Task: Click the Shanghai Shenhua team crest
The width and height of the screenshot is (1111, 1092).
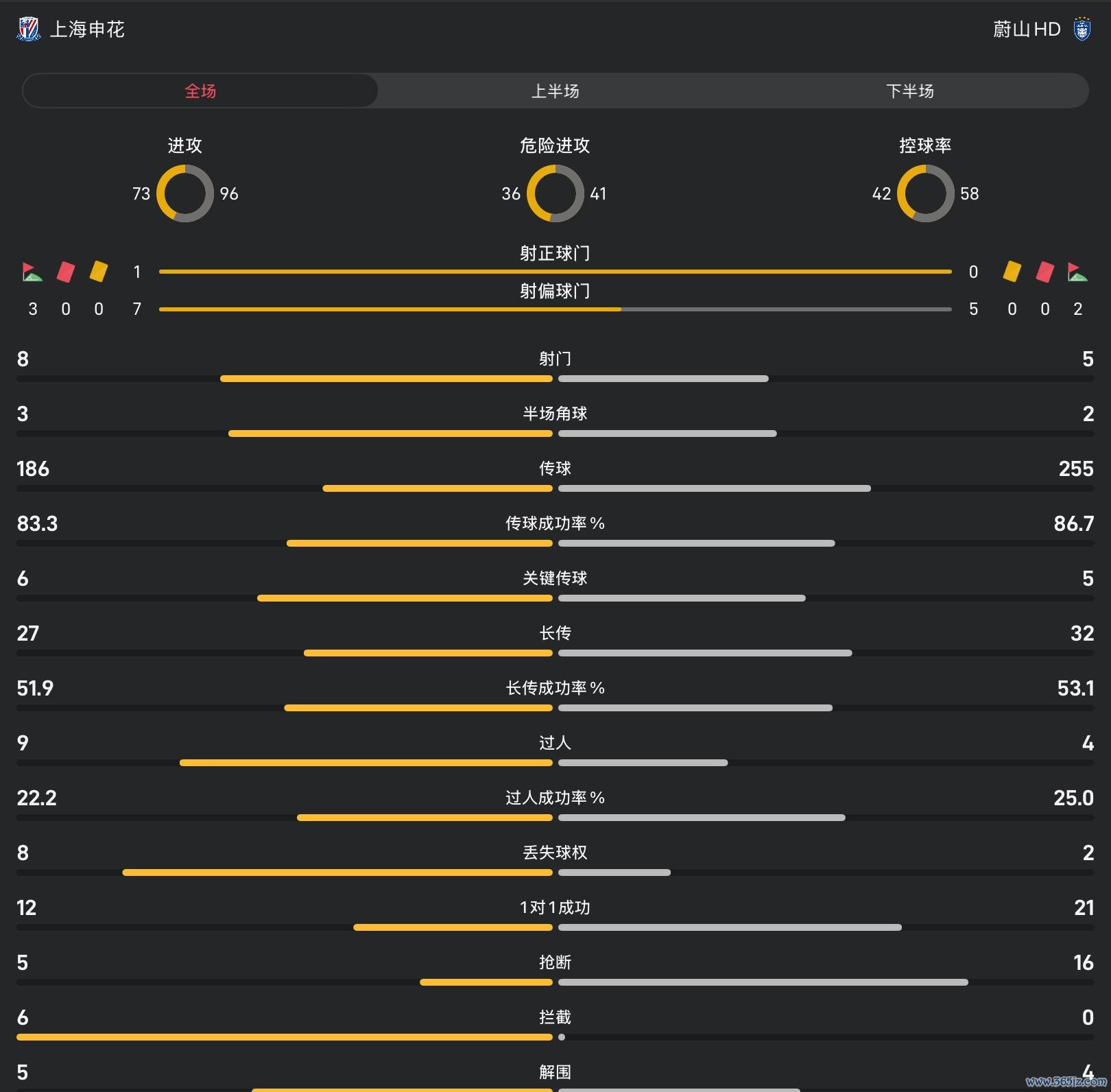Action: click(28, 29)
